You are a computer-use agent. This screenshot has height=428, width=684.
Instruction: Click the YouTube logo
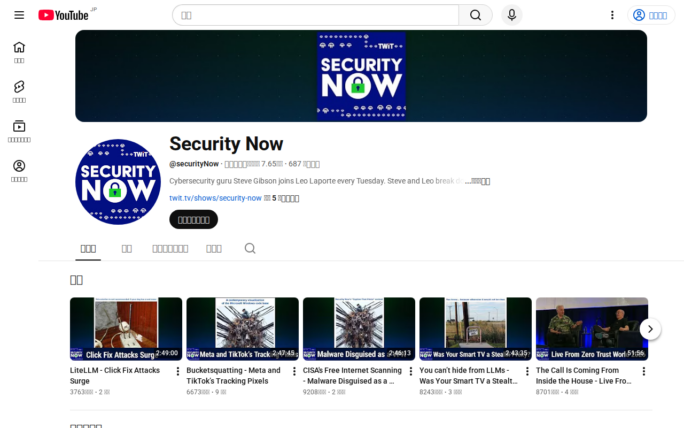tap(63, 15)
